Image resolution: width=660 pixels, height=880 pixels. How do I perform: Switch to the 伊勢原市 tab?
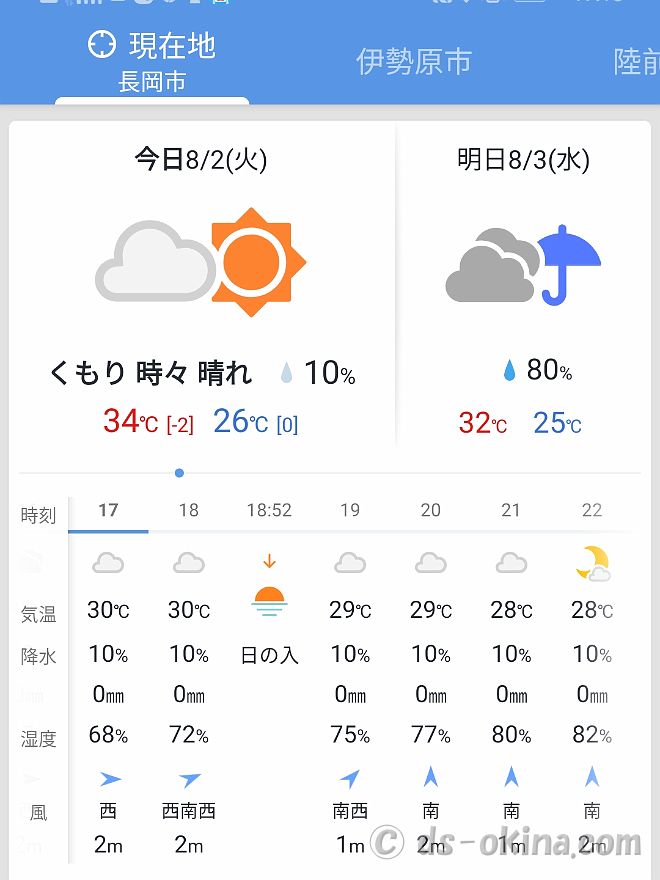pos(414,61)
